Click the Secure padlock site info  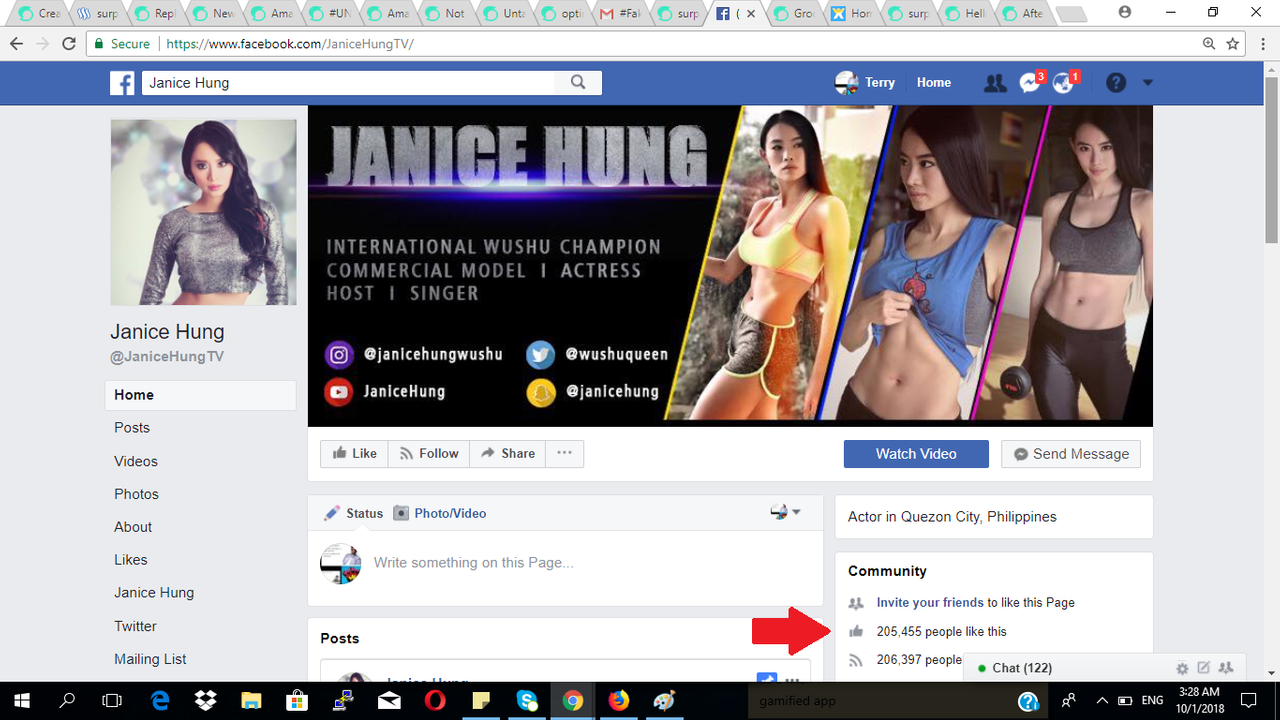[122, 44]
